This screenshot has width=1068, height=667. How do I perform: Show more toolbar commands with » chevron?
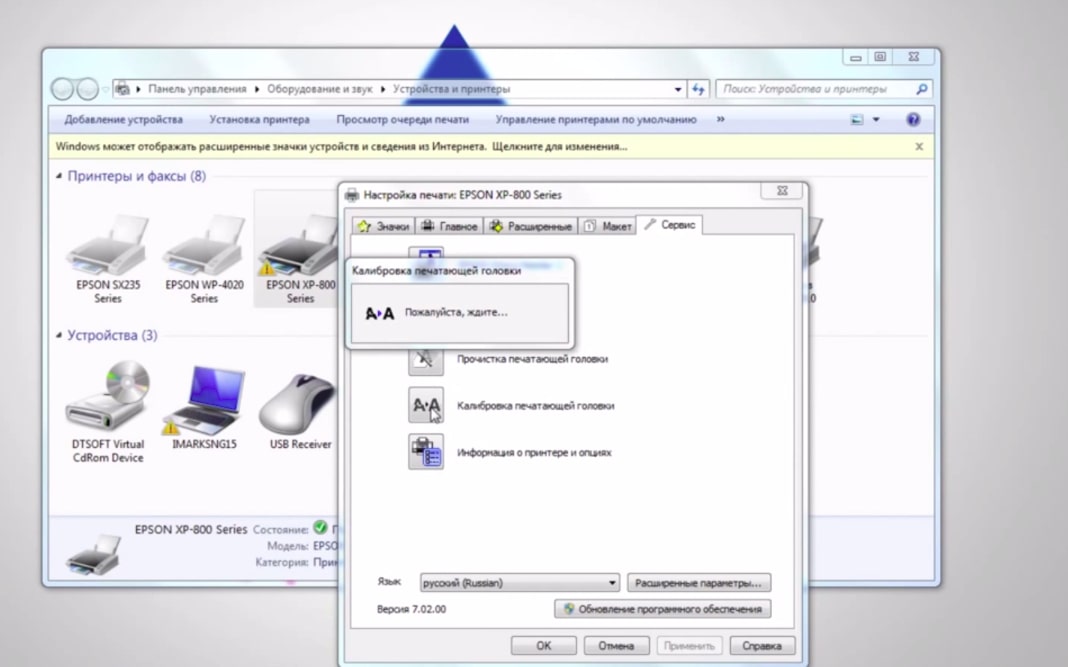[x=721, y=119]
